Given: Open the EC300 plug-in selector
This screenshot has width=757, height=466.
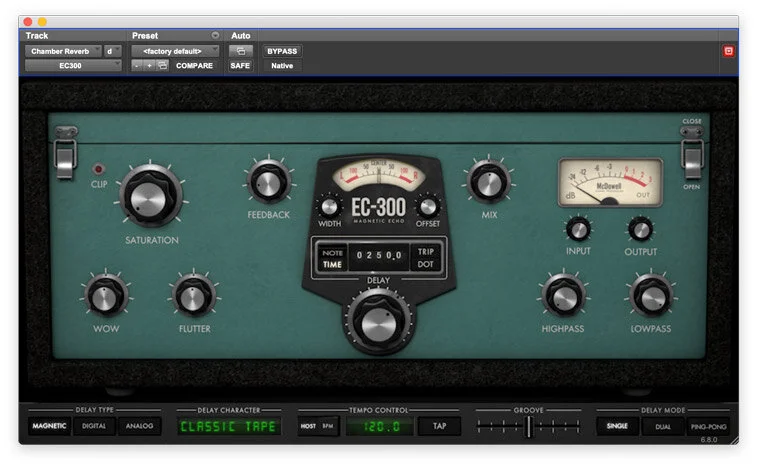Looking at the screenshot, I should (x=73, y=66).
